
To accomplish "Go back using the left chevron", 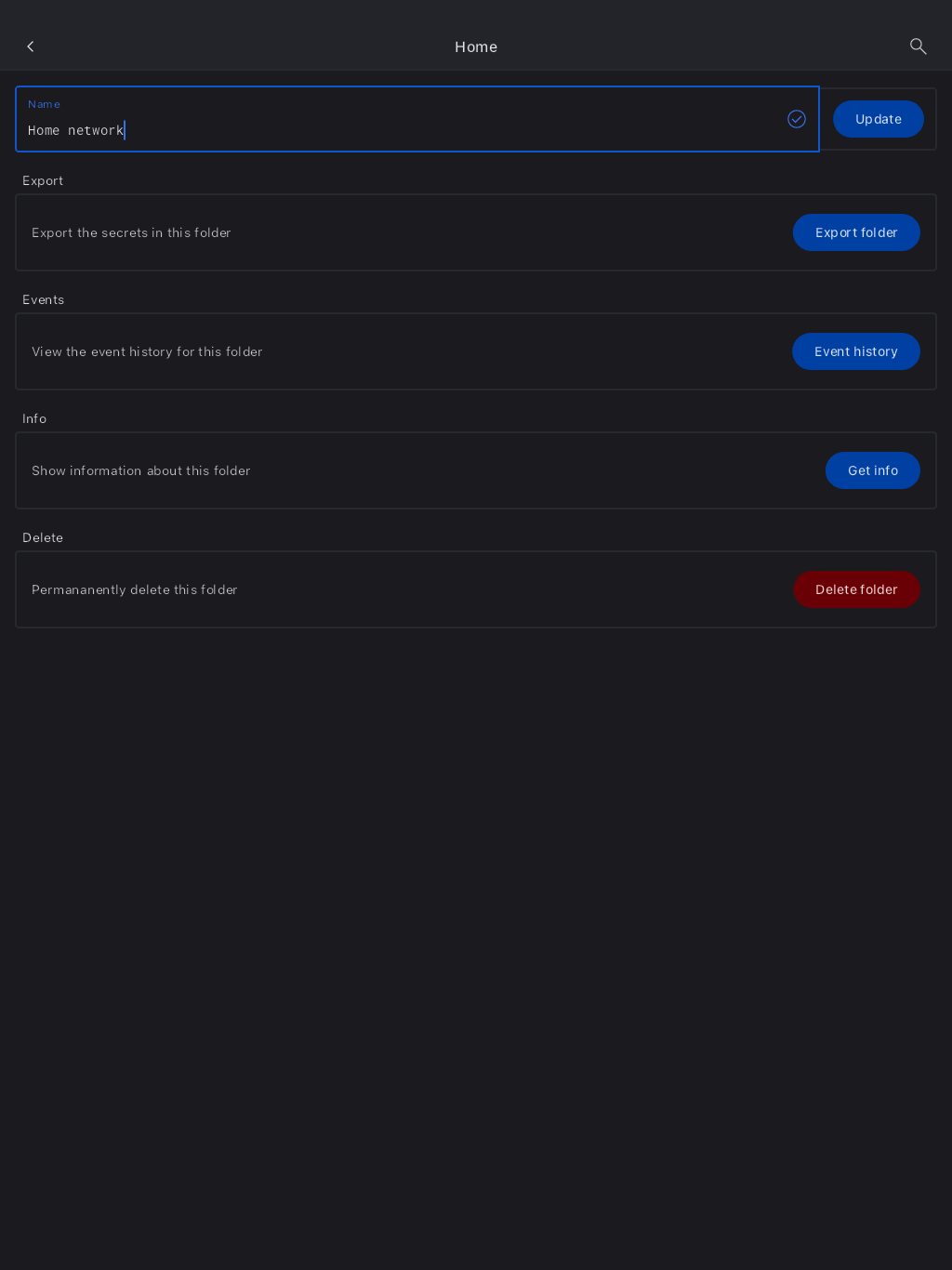I will tap(31, 46).
